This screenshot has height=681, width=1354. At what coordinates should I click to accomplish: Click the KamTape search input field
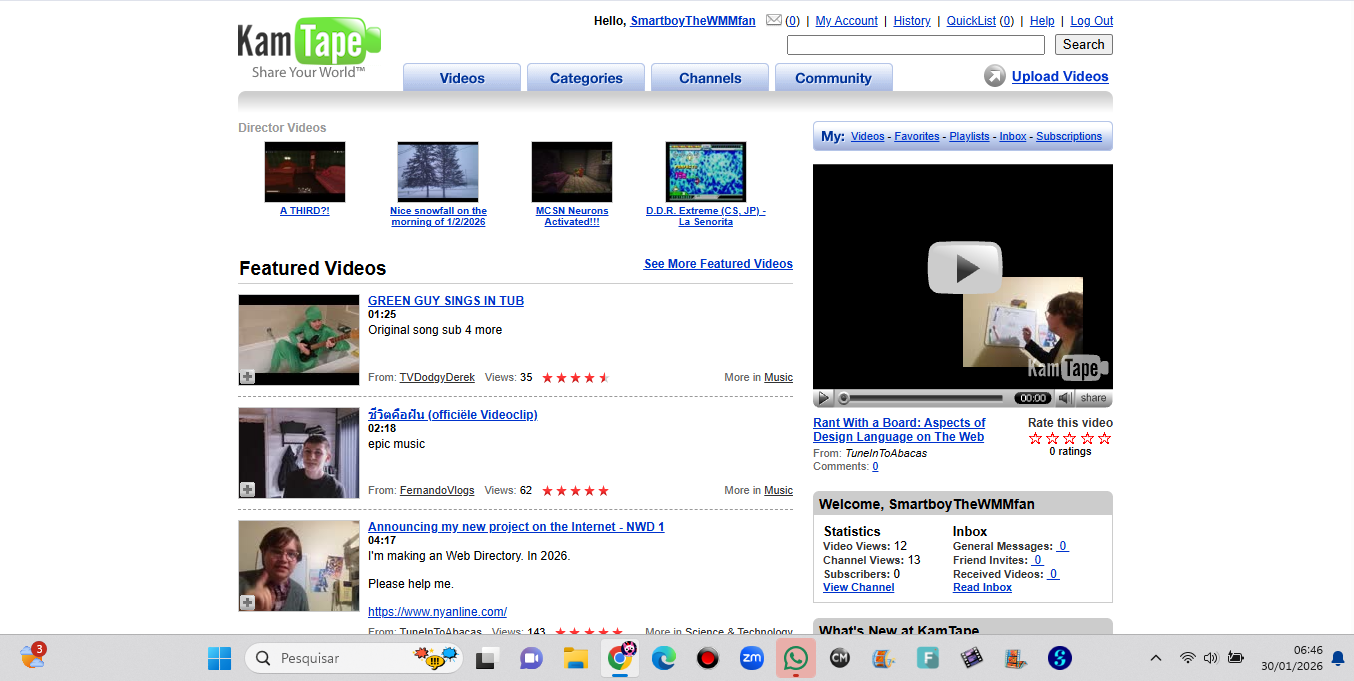(915, 45)
